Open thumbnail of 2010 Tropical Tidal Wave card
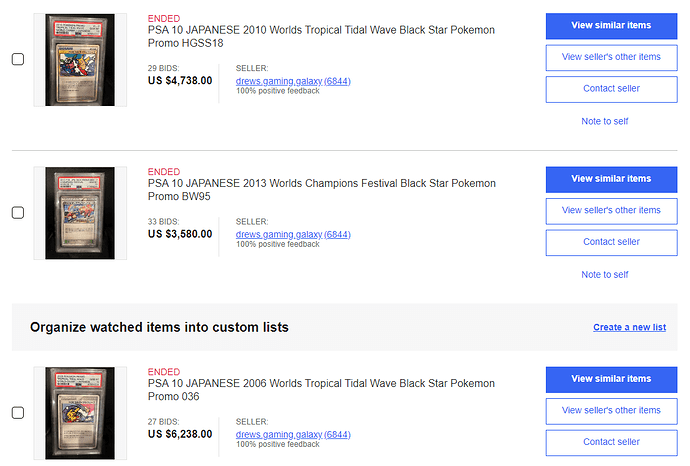This screenshot has height=466, width=690. (80, 60)
